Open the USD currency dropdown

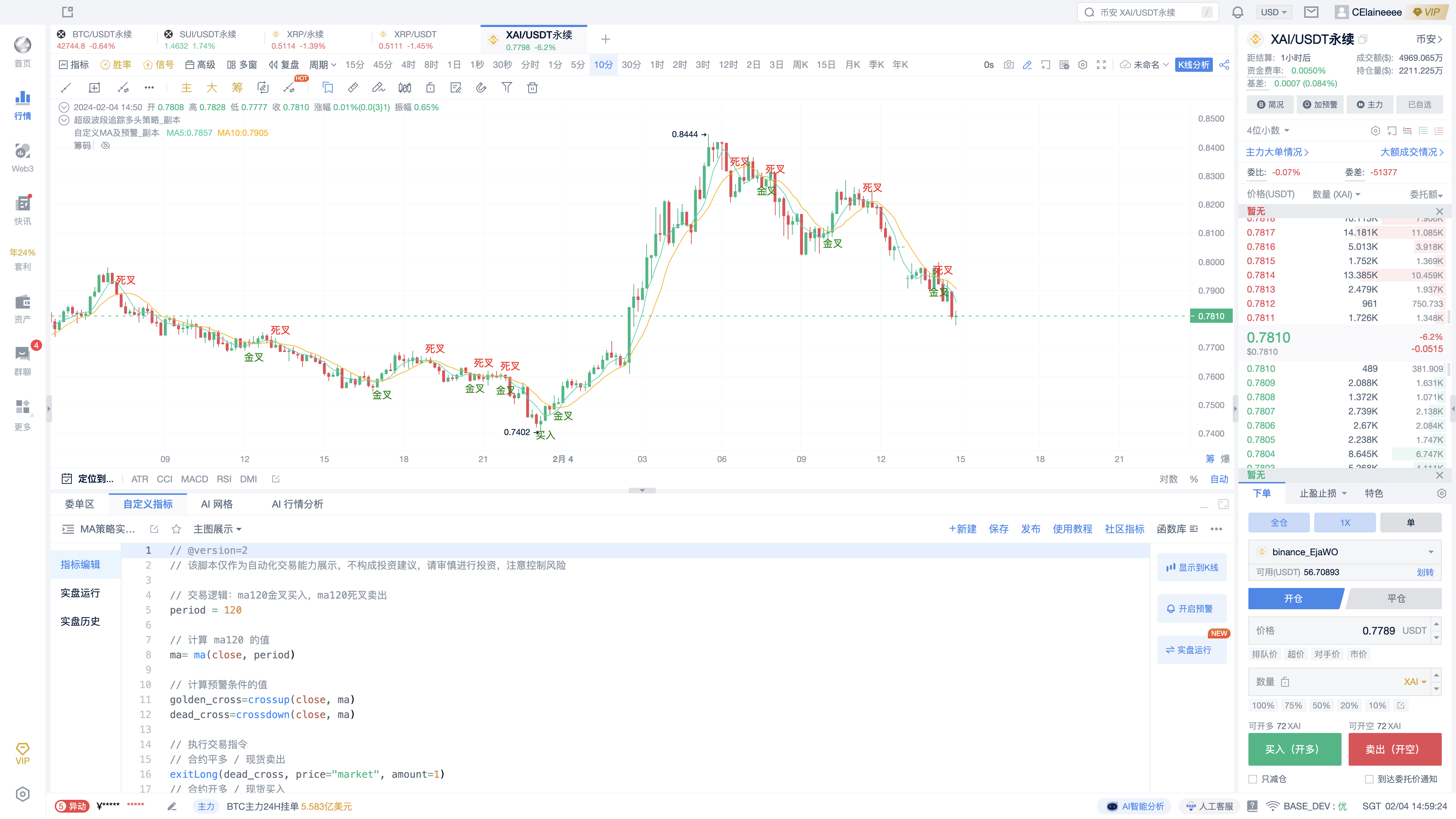1273,12
